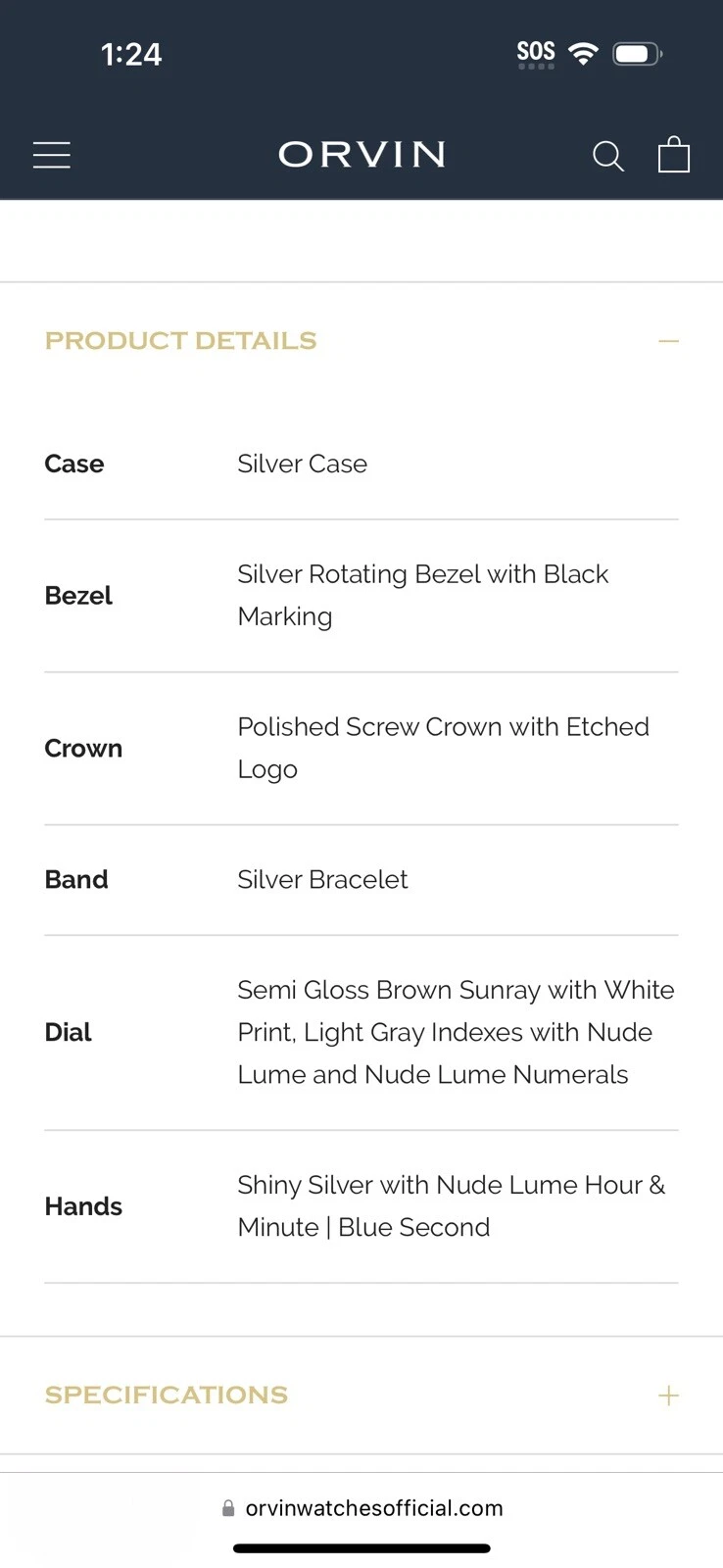
Task: Expand Specifications with plus icon
Action: coord(669,1396)
